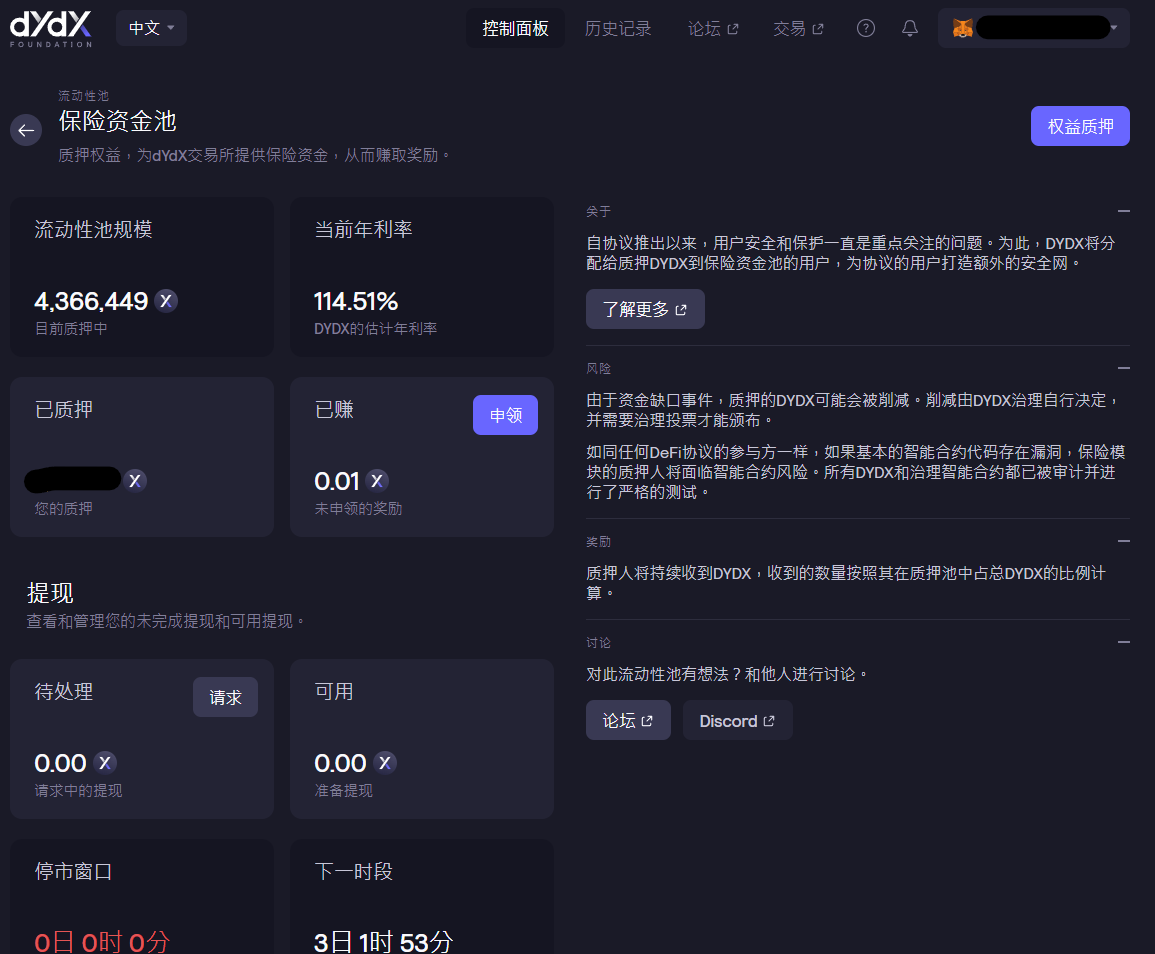Click DYDX token icon next to 0.01

click(x=377, y=480)
